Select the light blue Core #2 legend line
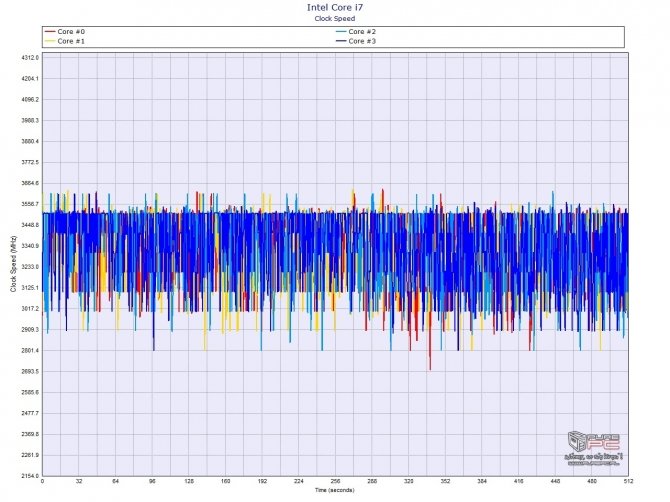Viewport: 670px width, 502px height. coord(341,32)
